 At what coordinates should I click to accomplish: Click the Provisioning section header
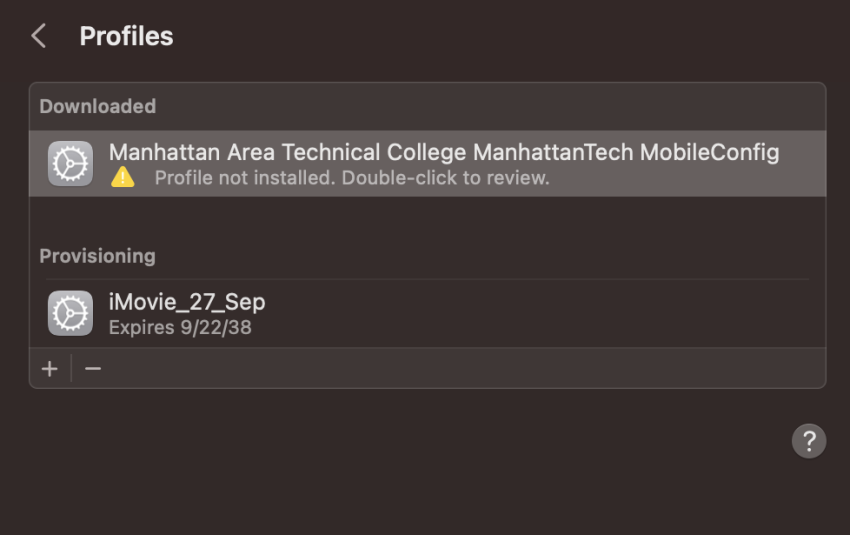tap(98, 256)
